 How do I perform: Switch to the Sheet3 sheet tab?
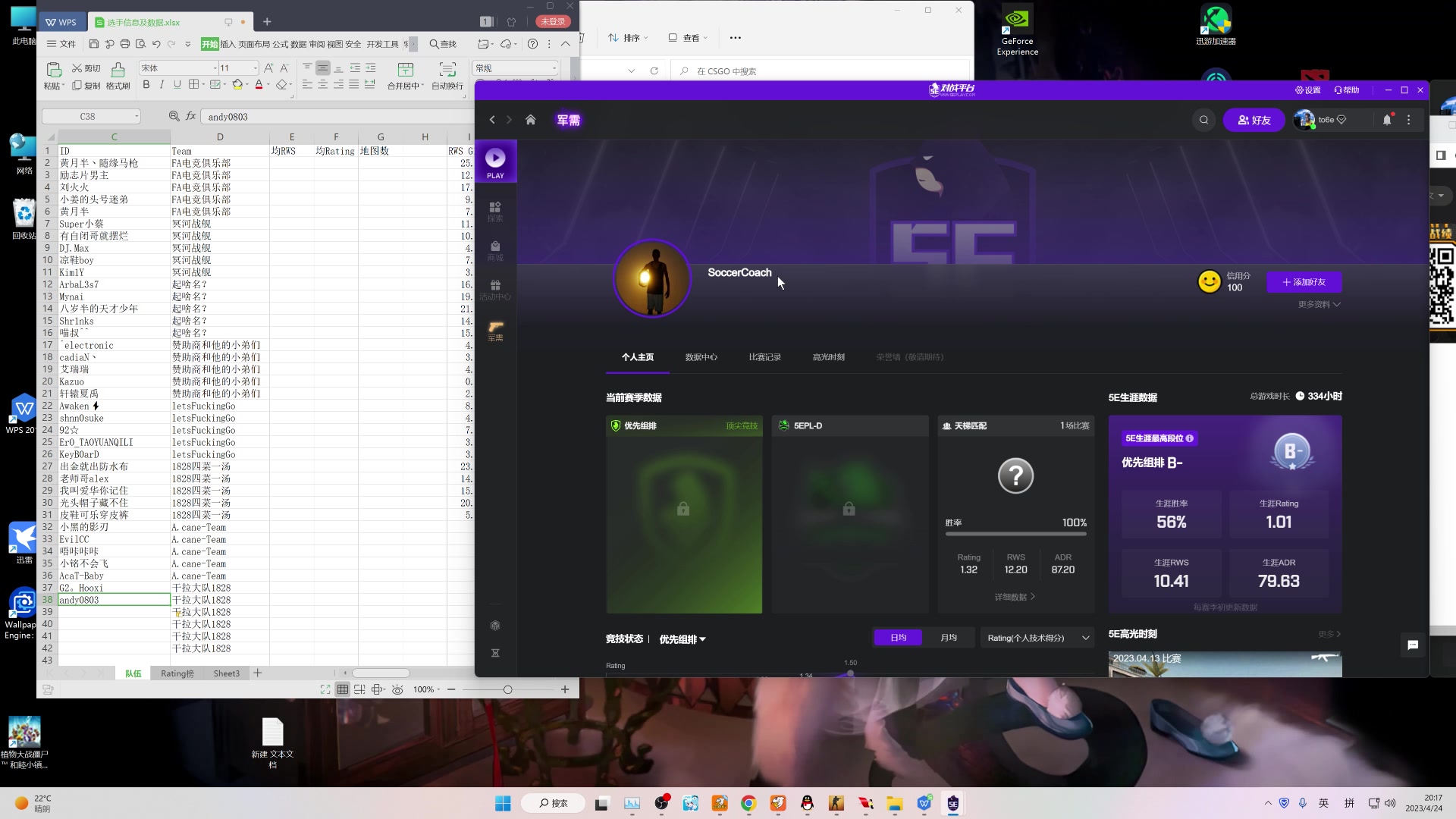click(x=226, y=673)
